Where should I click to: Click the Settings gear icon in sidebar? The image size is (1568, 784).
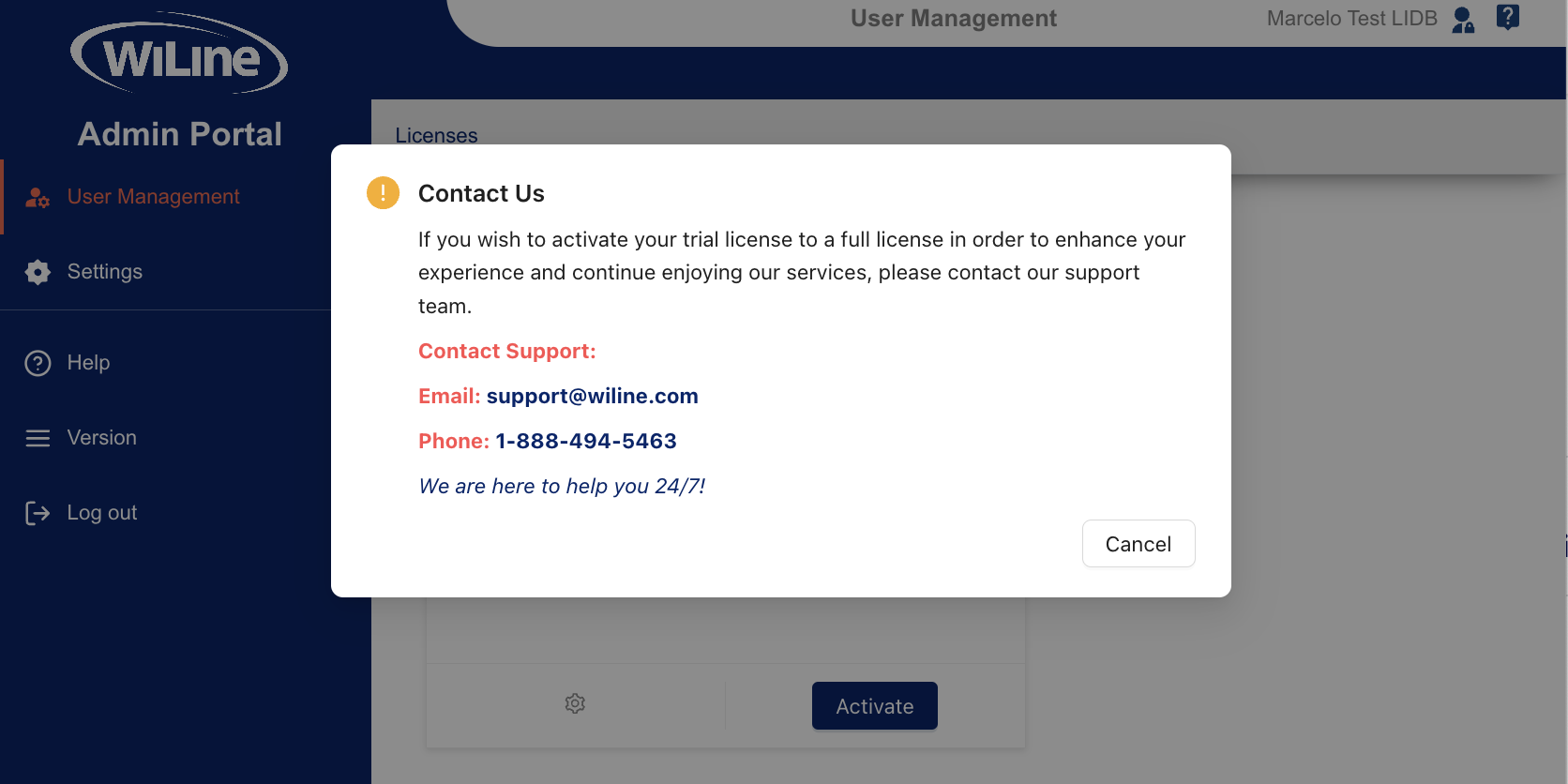tap(38, 272)
